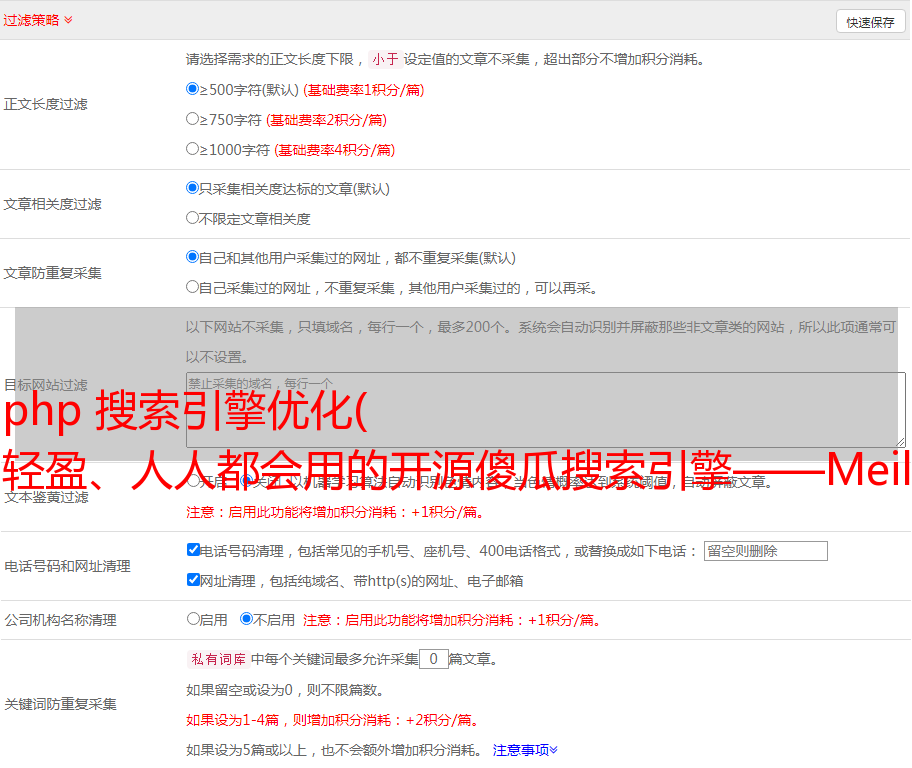This screenshot has width=912, height=768.
Task: Click the 私有词库 tag label
Action: click(217, 660)
